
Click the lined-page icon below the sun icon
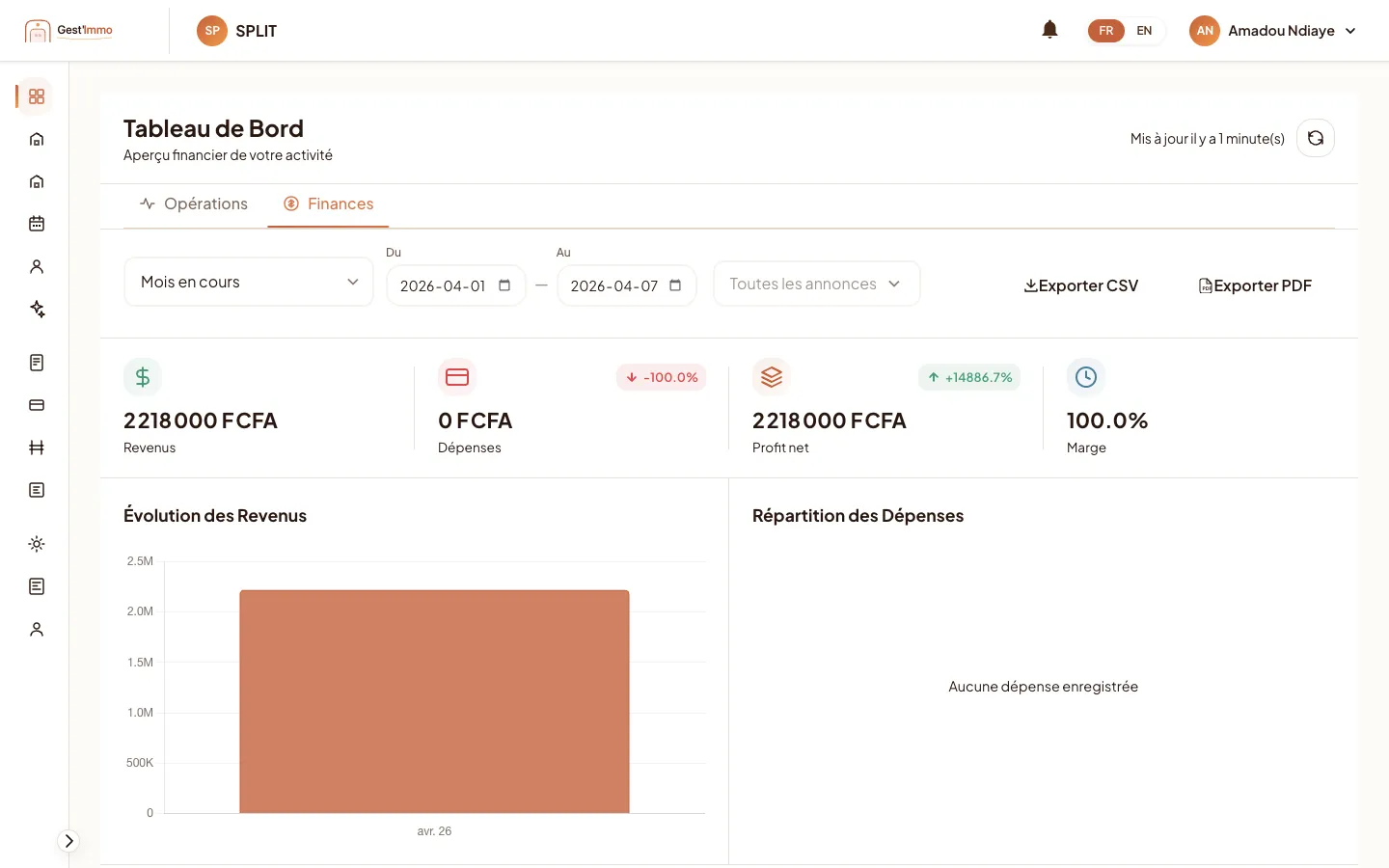[37, 586]
